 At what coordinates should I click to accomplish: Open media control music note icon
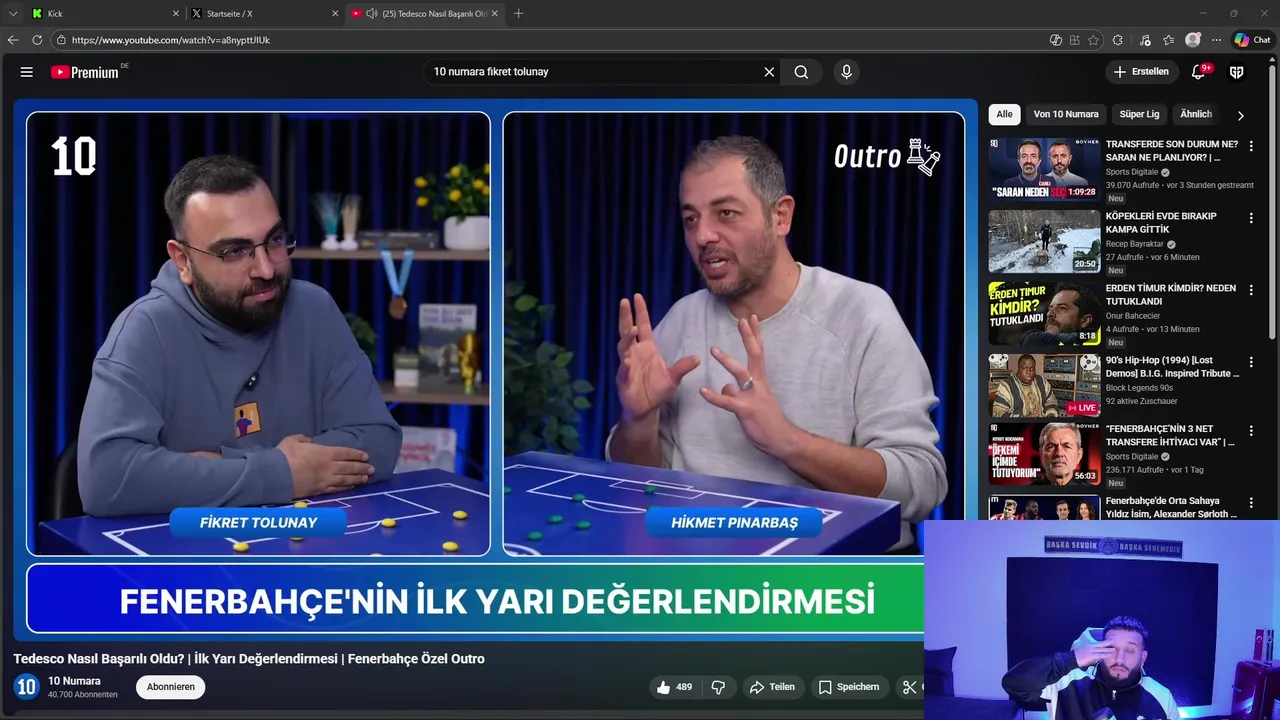(1145, 40)
